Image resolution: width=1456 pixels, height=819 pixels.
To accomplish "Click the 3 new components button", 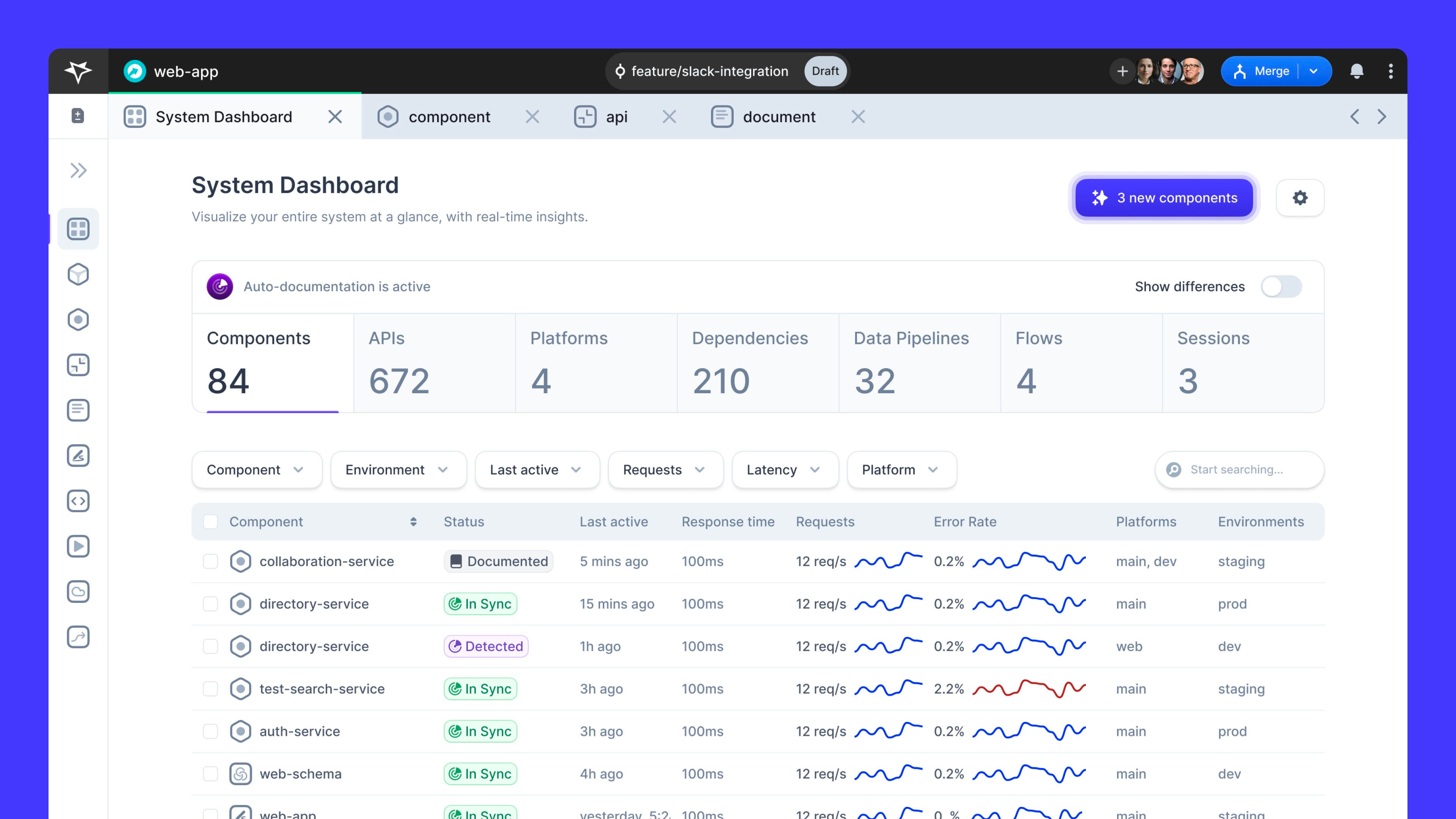I will (x=1164, y=198).
